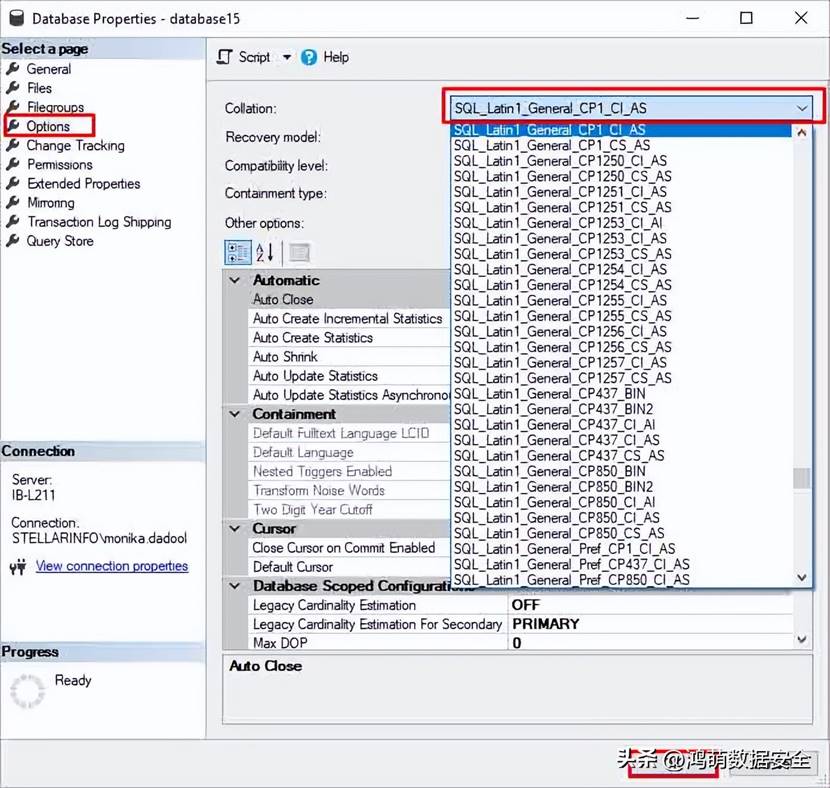Collapse the Collation combo box arrow
Viewport: 830px width, 788px height.
[x=802, y=108]
